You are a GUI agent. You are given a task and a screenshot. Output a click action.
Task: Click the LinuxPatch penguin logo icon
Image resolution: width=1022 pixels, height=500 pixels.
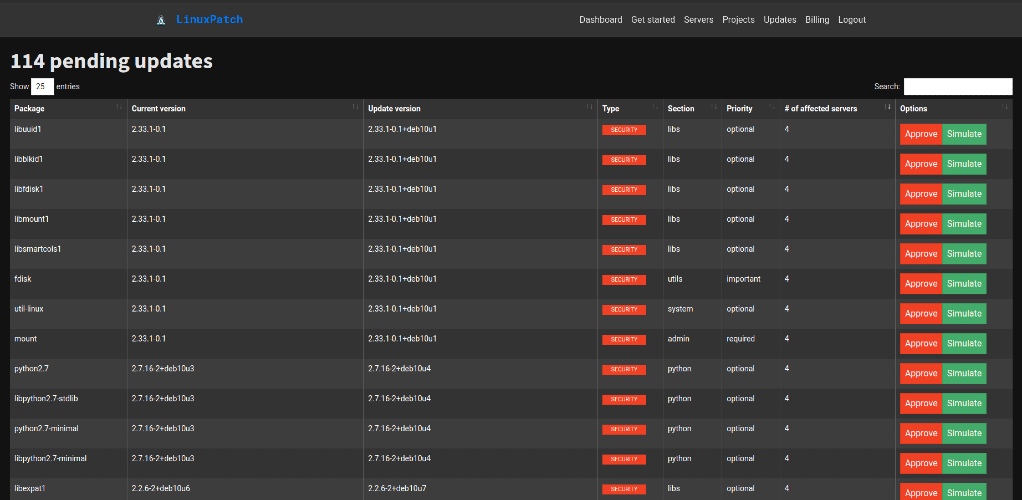click(161, 20)
